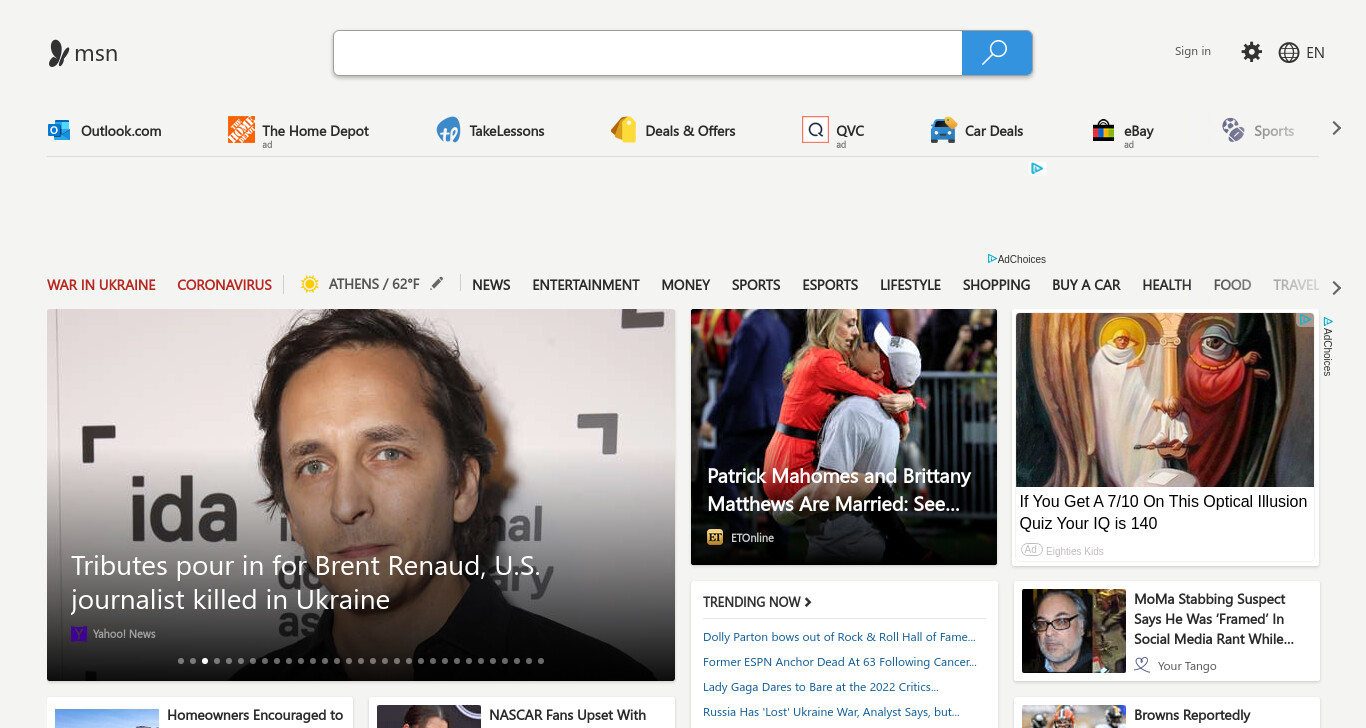1366x728 pixels.
Task: Open the War in Ukraine tab
Action: pyautogui.click(x=101, y=285)
